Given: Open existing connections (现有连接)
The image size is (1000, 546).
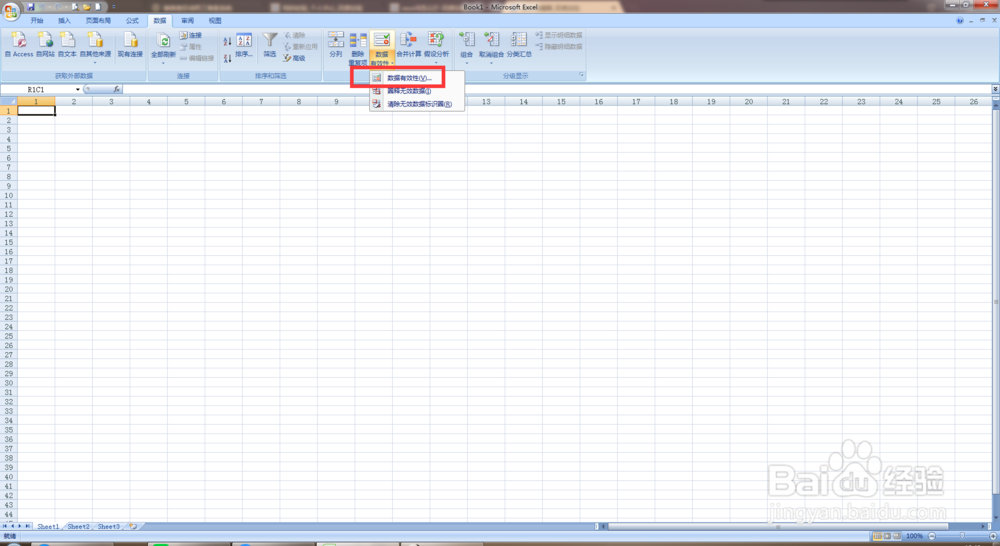Looking at the screenshot, I should click(x=130, y=45).
